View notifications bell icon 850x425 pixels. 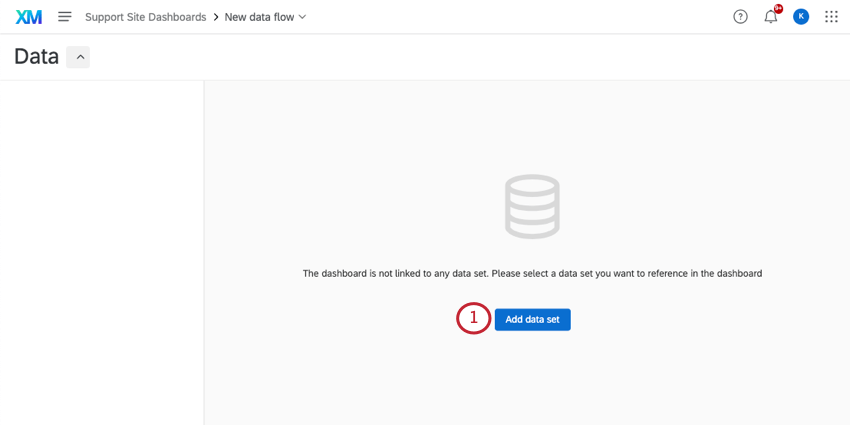pos(770,17)
